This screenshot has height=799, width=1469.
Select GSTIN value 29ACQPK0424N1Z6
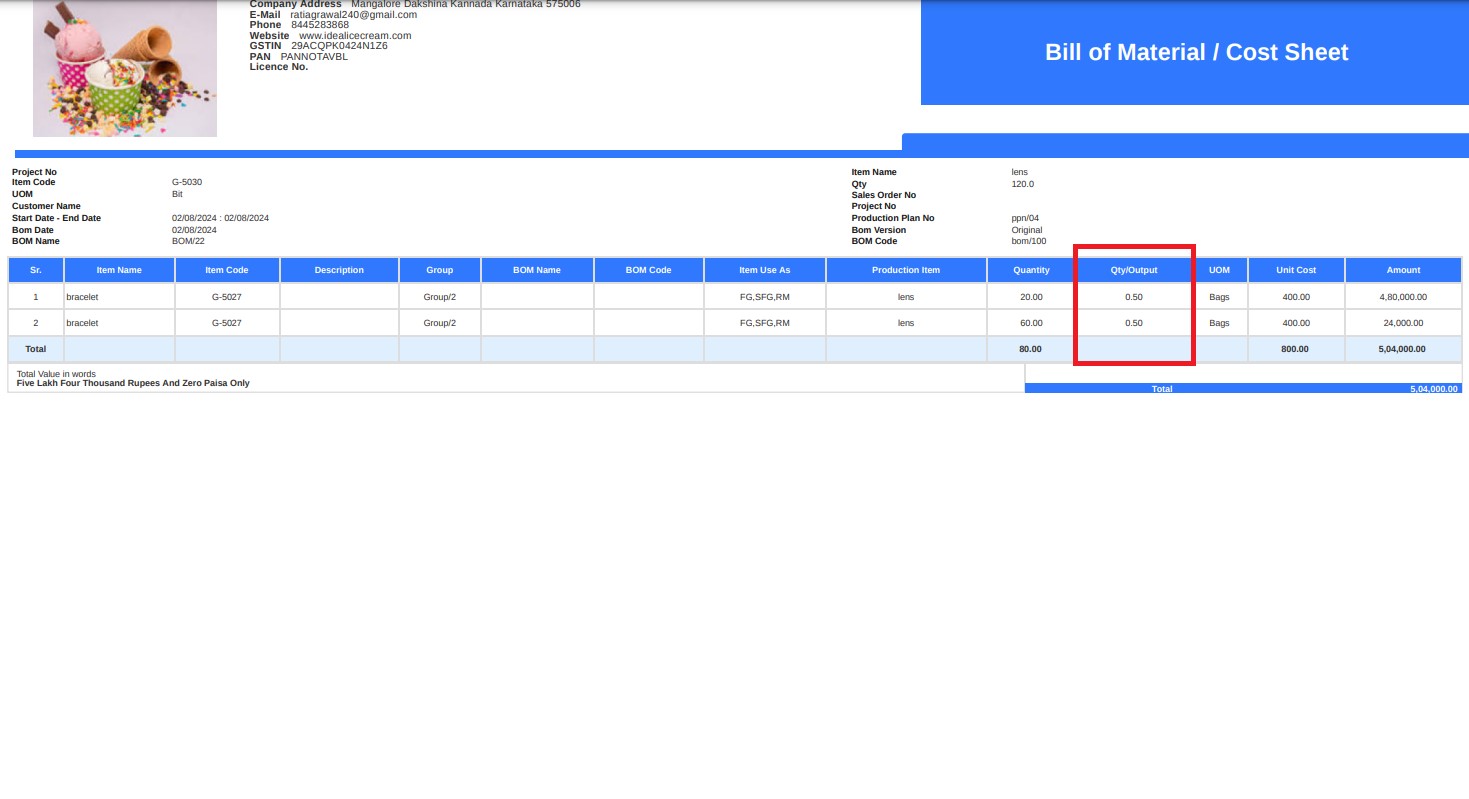(339, 46)
